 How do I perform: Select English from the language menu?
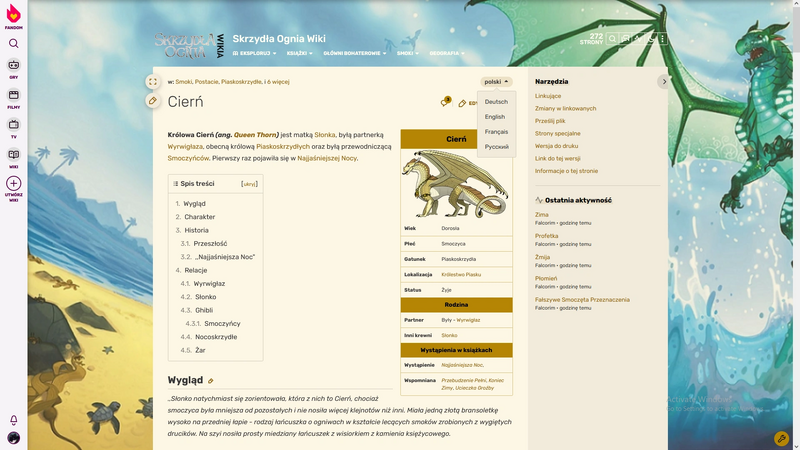coord(495,117)
